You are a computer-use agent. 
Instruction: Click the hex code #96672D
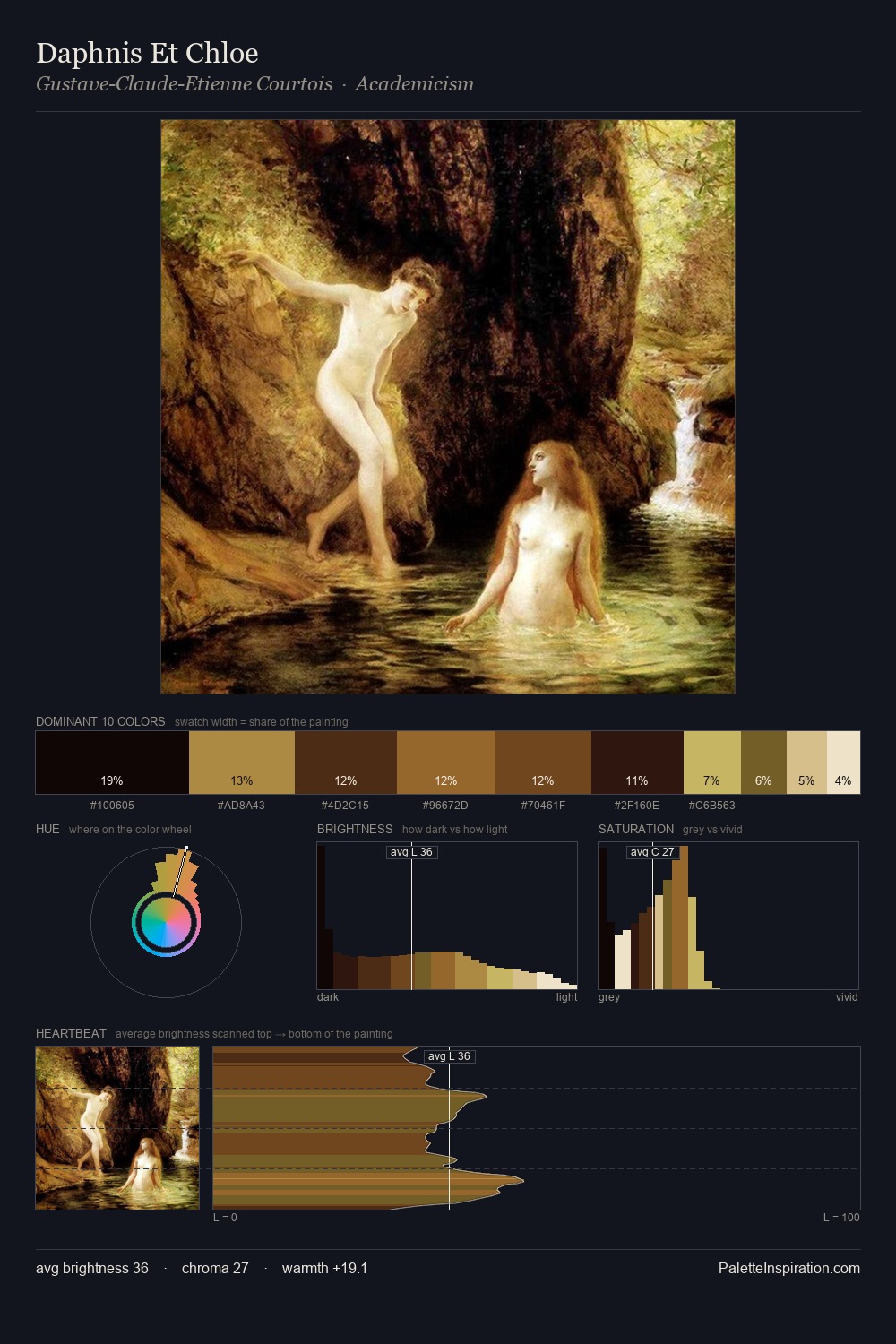click(x=445, y=806)
